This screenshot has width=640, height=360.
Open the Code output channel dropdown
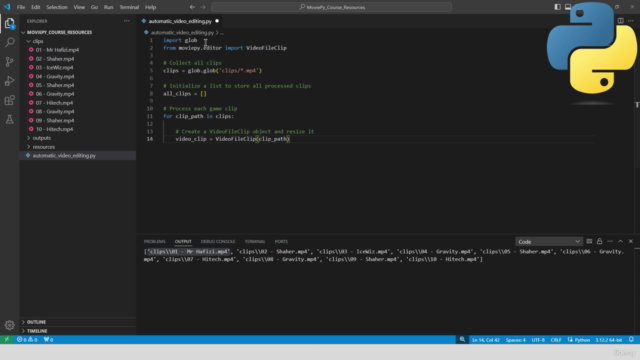(x=549, y=242)
